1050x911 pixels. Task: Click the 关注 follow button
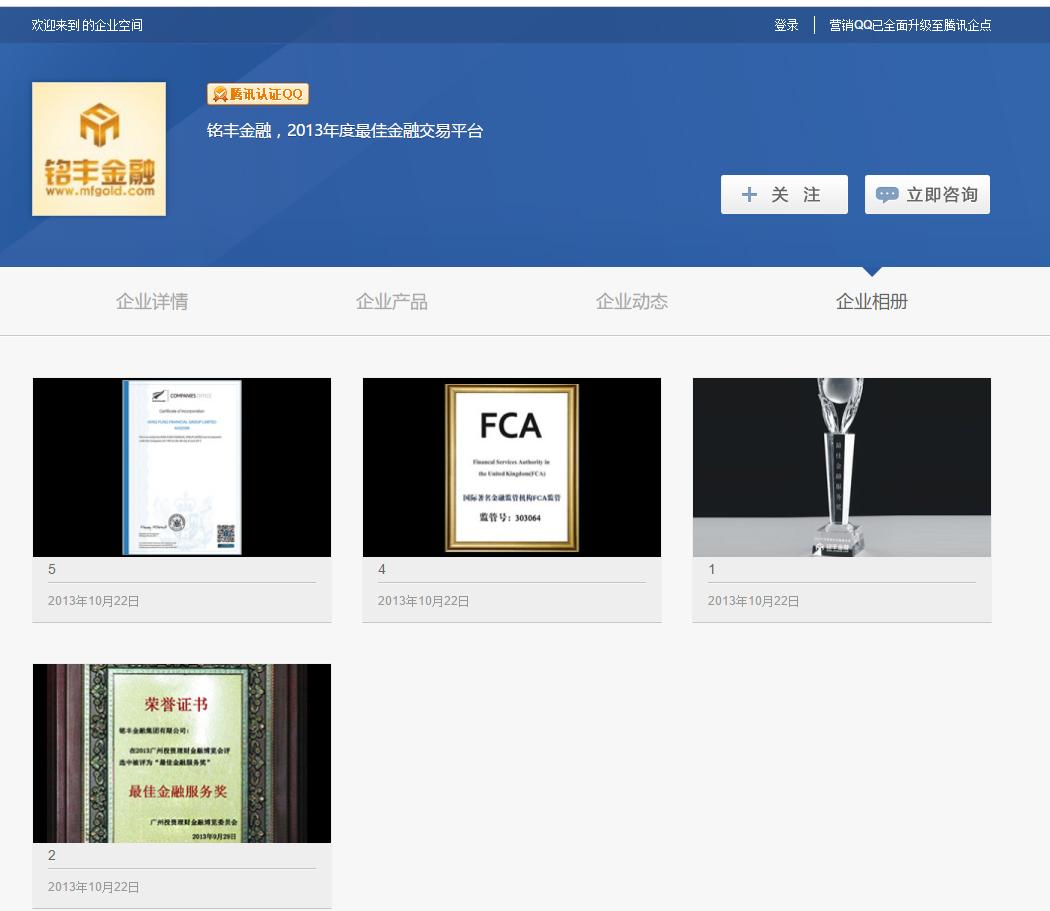[x=784, y=194]
